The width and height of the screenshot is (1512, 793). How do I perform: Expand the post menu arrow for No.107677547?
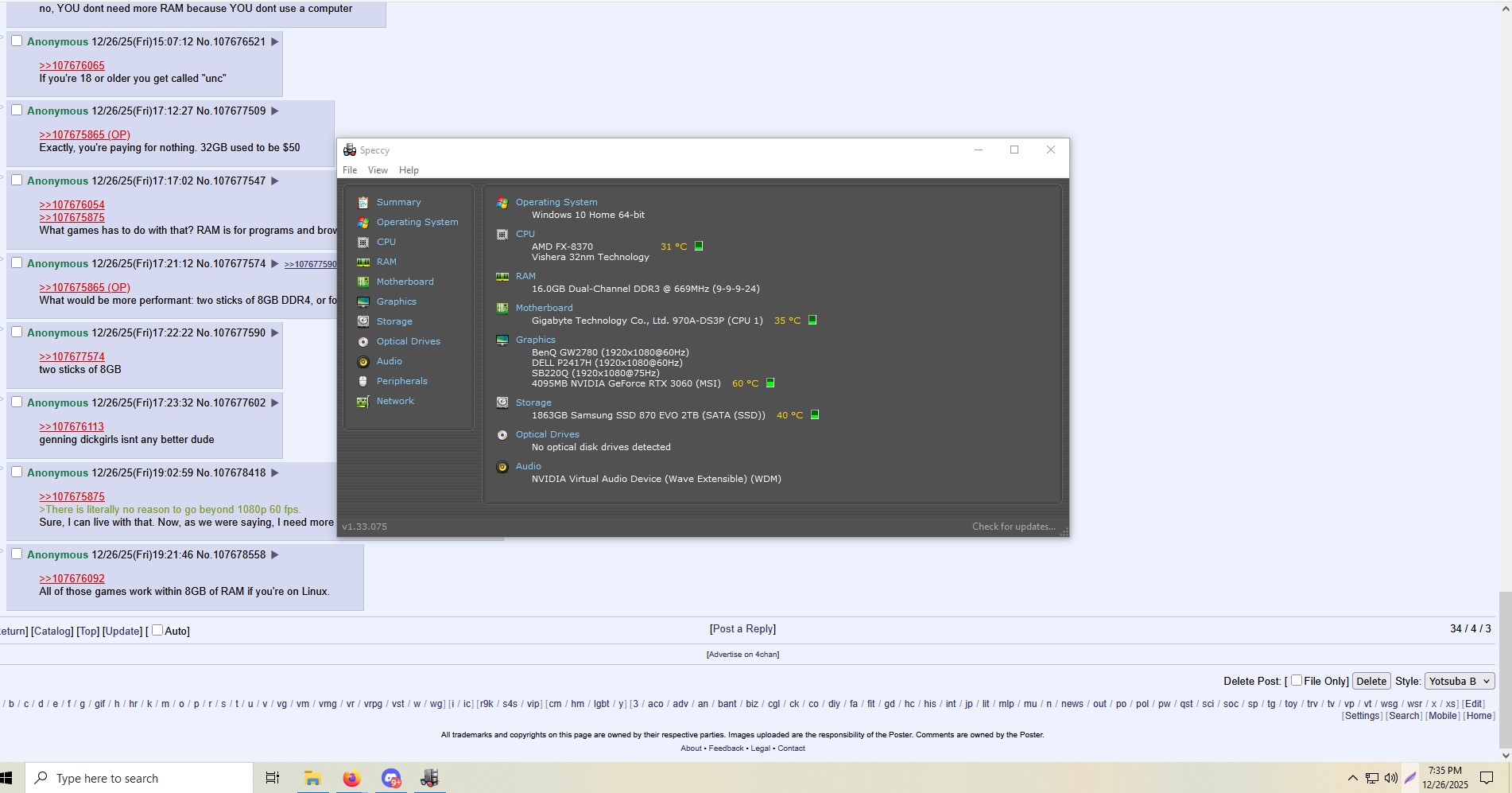click(275, 181)
